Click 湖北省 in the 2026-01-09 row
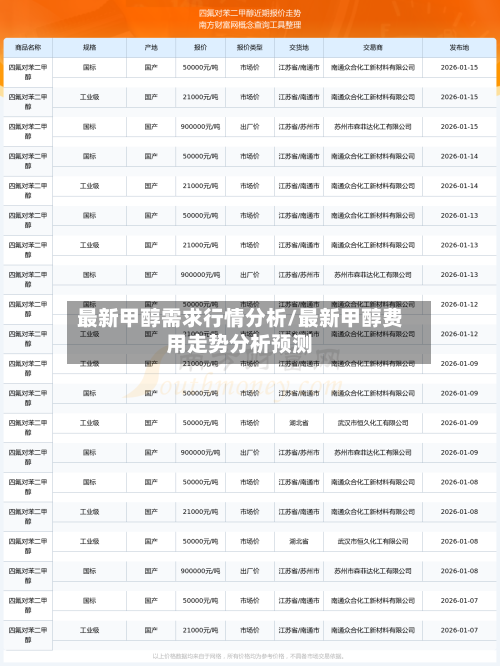 point(299,423)
